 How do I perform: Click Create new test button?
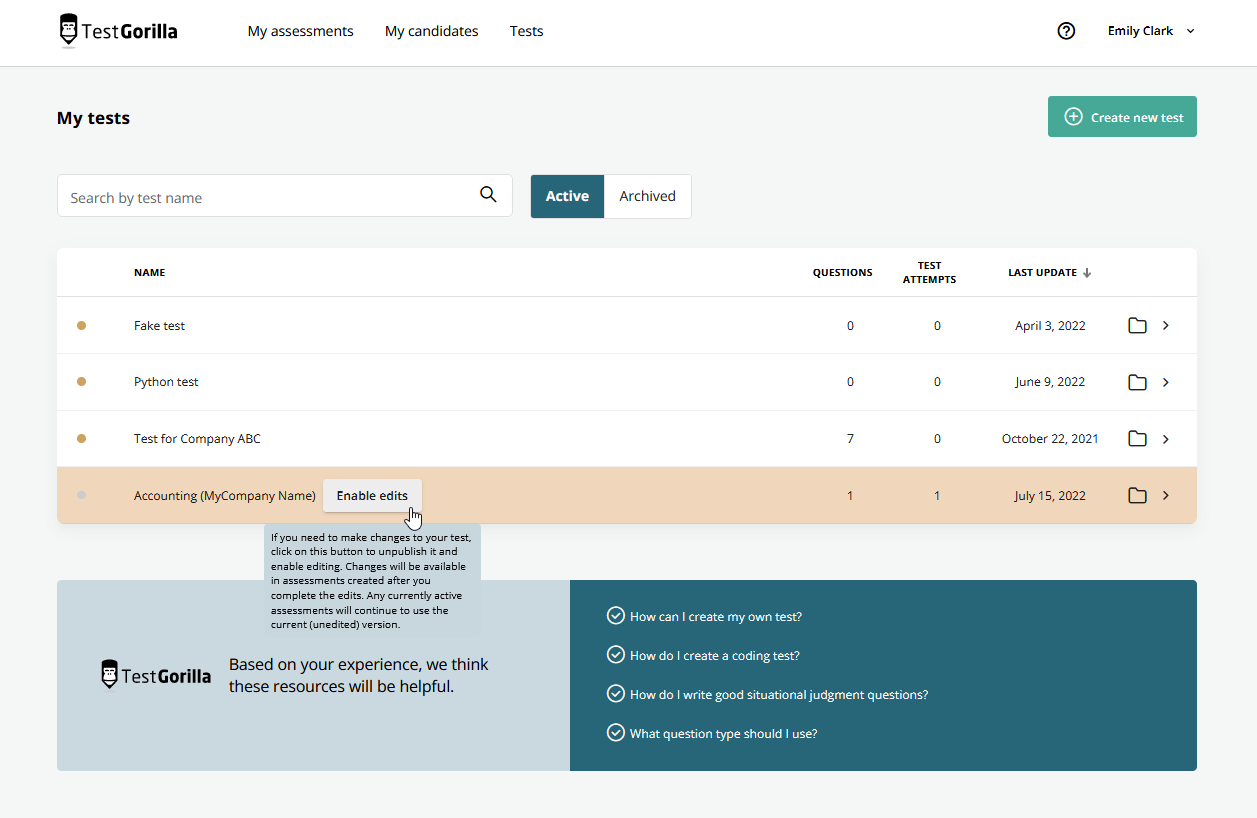pyautogui.click(x=1122, y=117)
